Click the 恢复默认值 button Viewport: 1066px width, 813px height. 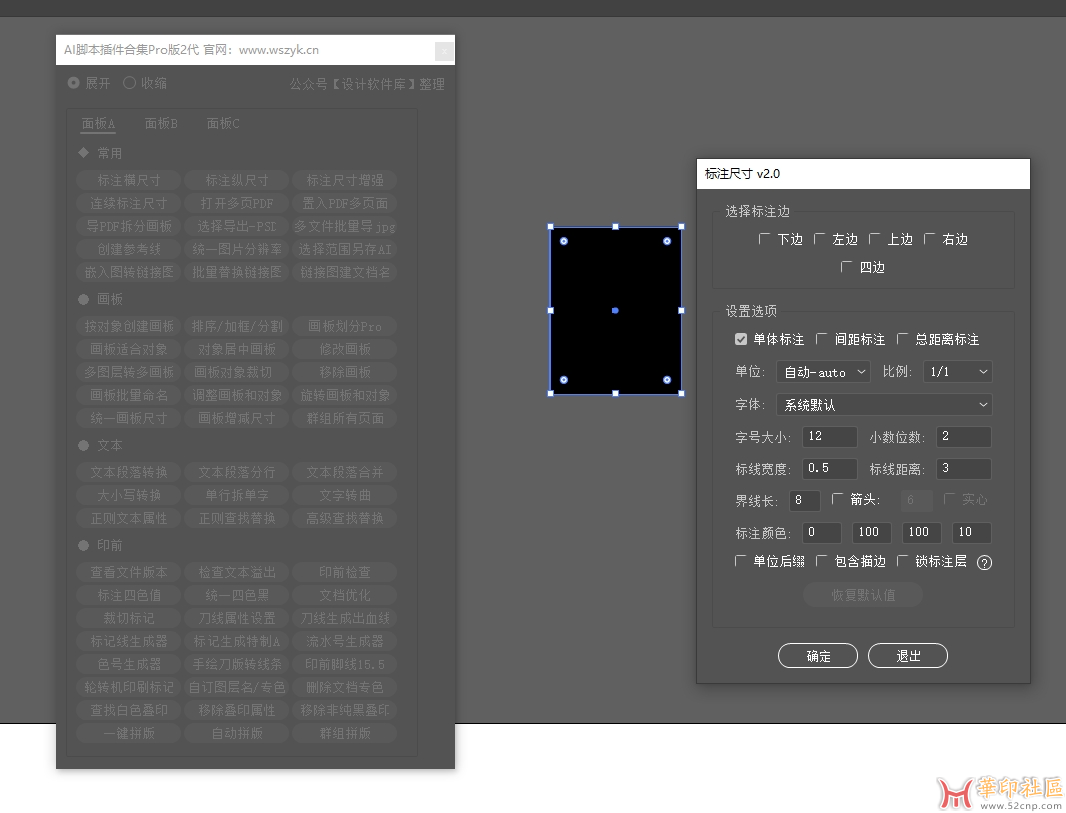(863, 595)
